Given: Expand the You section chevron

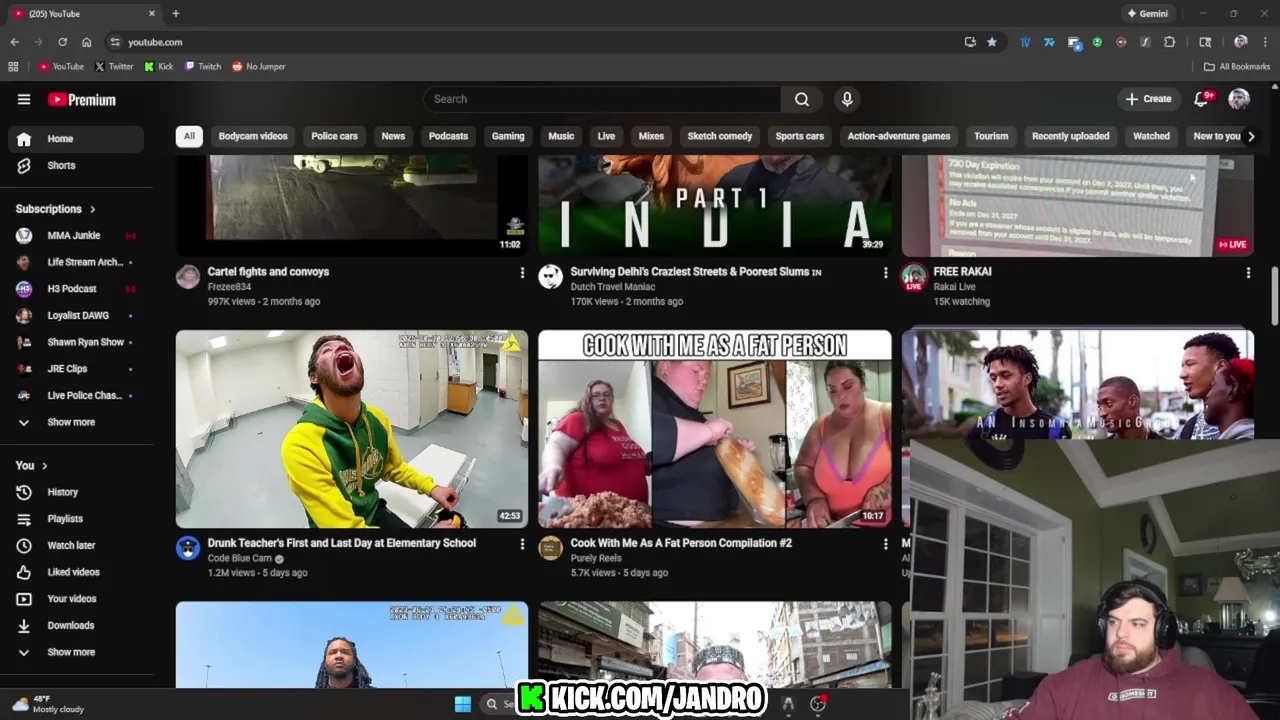Looking at the screenshot, I should pyautogui.click(x=44, y=466).
